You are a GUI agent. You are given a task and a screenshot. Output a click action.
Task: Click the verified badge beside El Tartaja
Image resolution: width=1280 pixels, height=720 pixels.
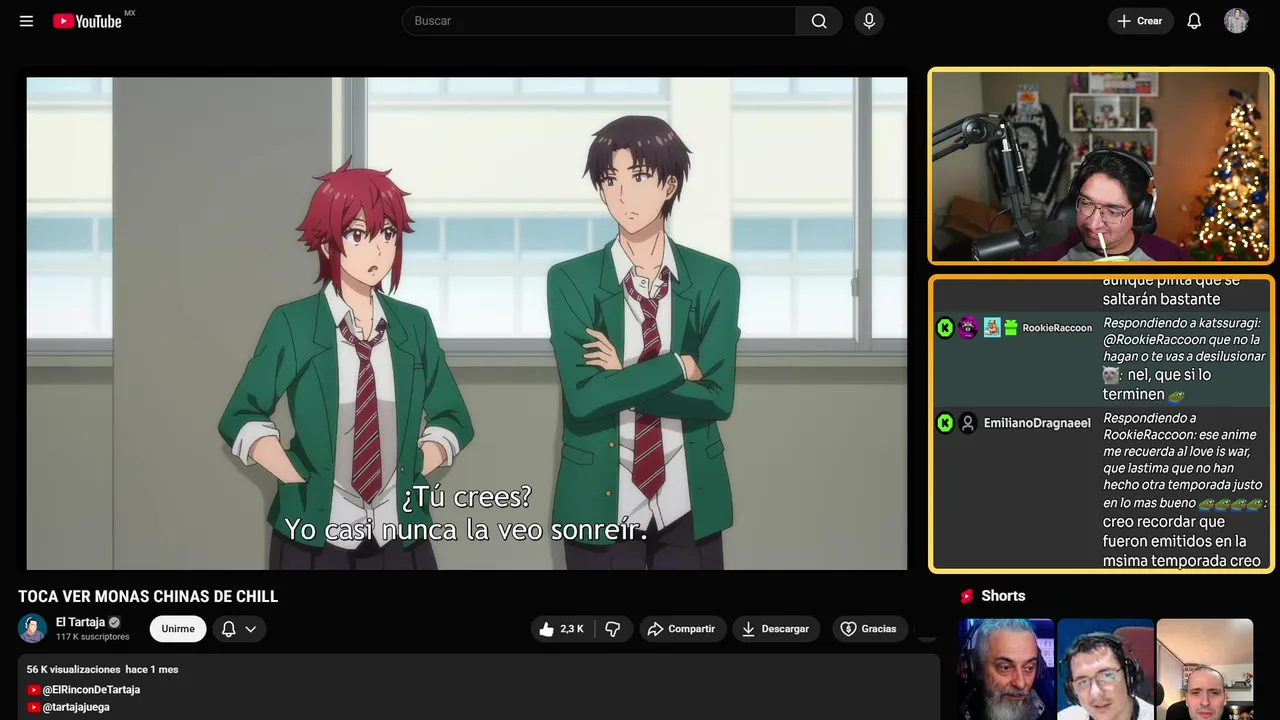click(114, 622)
